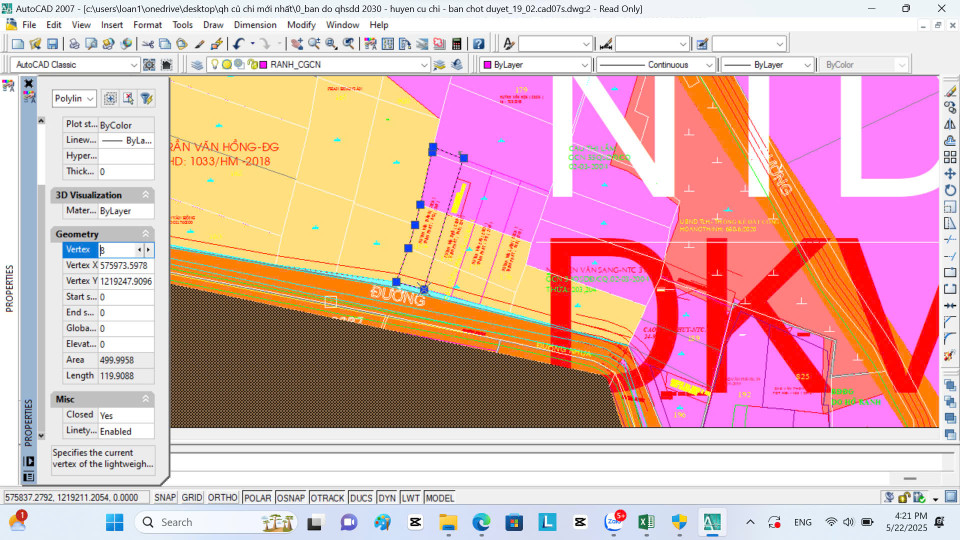Image resolution: width=960 pixels, height=540 pixels.
Task: Collapse the 3D Visualization section
Action: [x=146, y=195]
